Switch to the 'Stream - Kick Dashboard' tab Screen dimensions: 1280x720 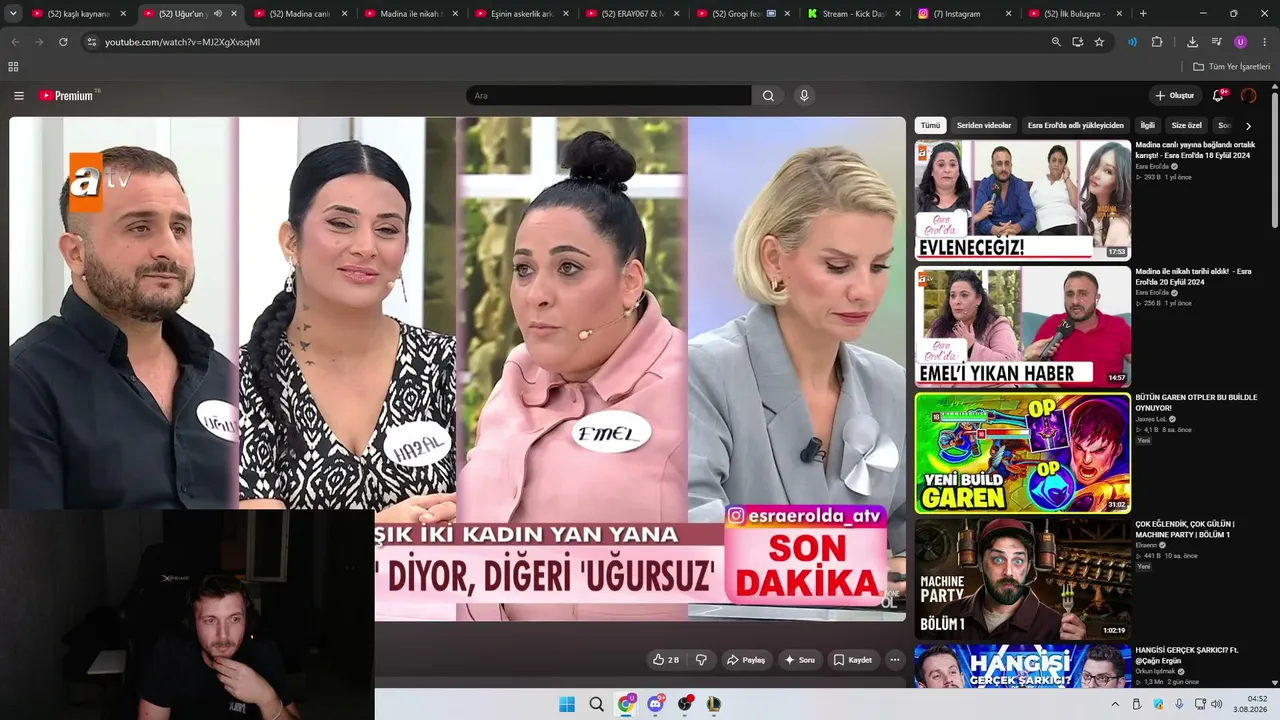click(x=855, y=14)
